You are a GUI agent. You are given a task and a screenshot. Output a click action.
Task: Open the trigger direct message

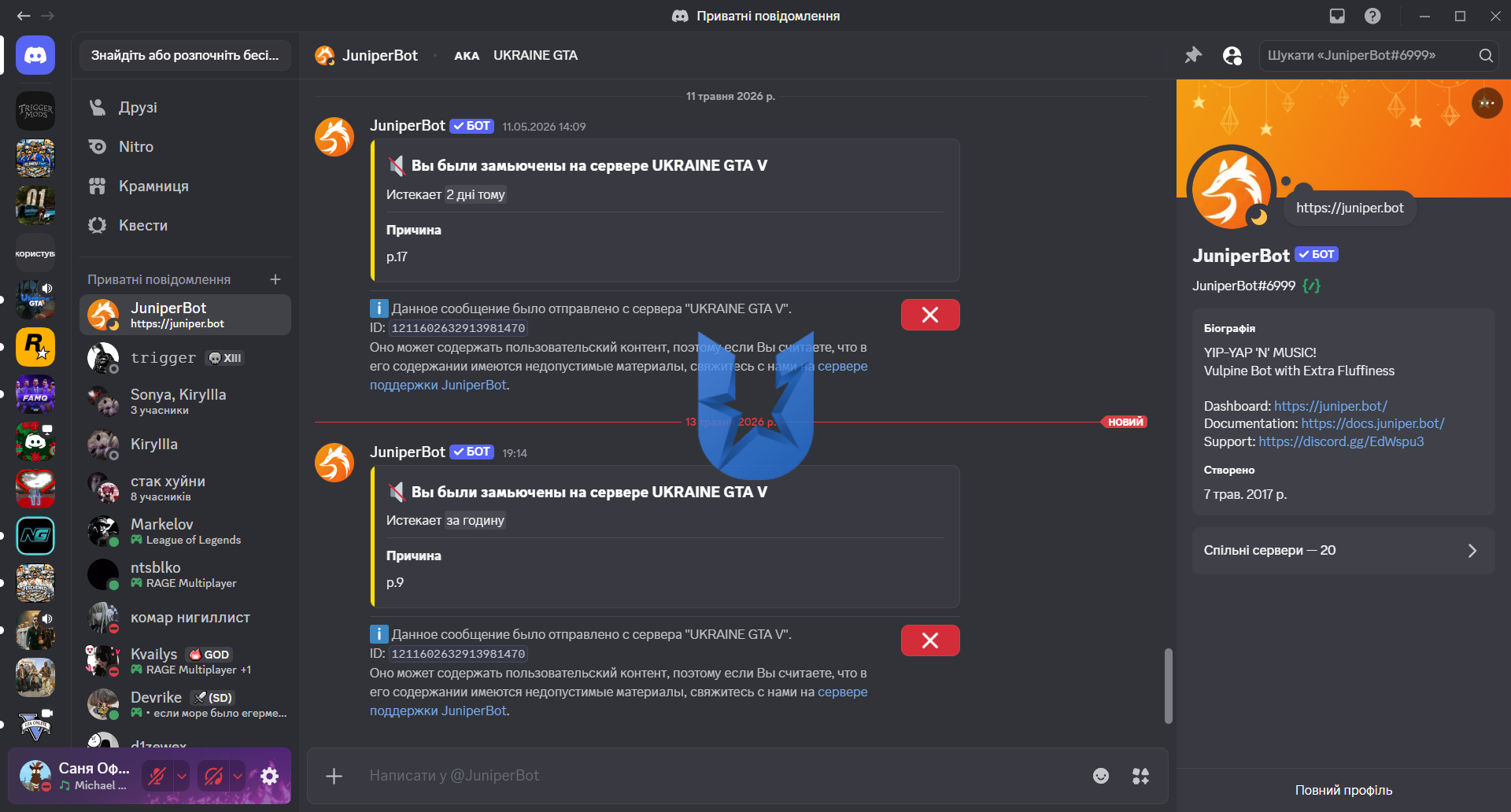tap(185, 358)
